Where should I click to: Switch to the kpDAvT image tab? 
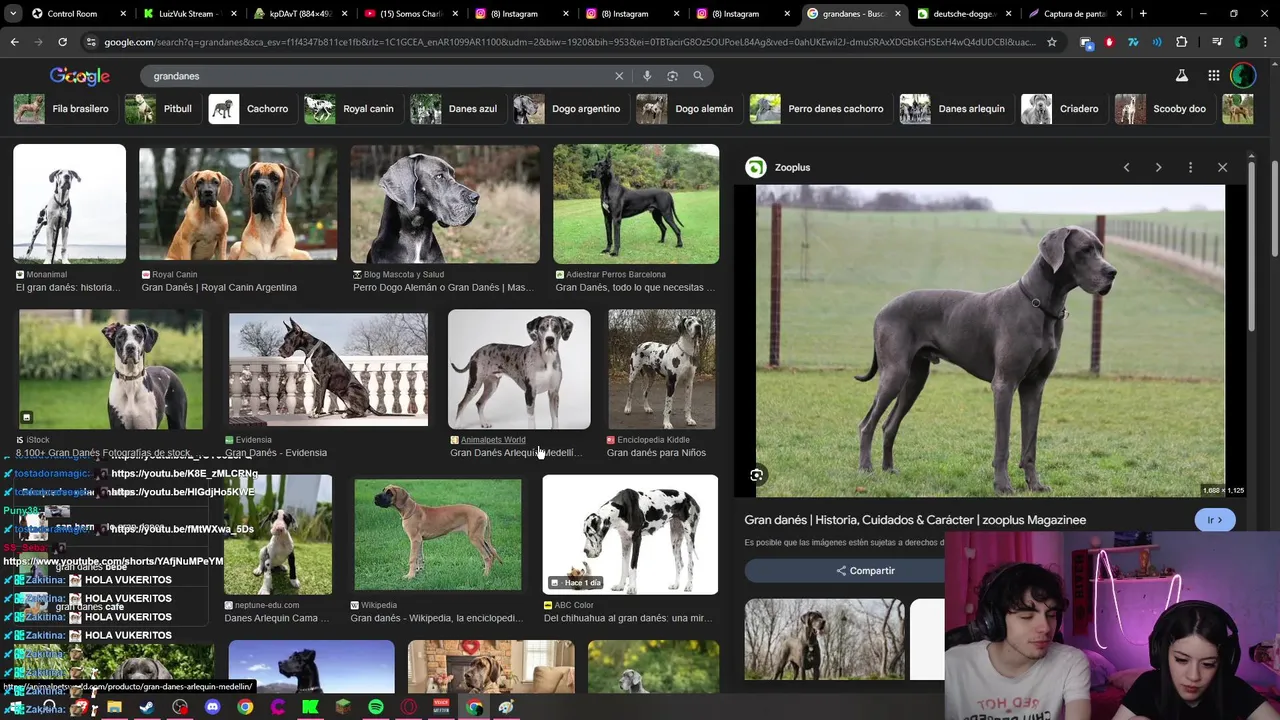point(298,14)
